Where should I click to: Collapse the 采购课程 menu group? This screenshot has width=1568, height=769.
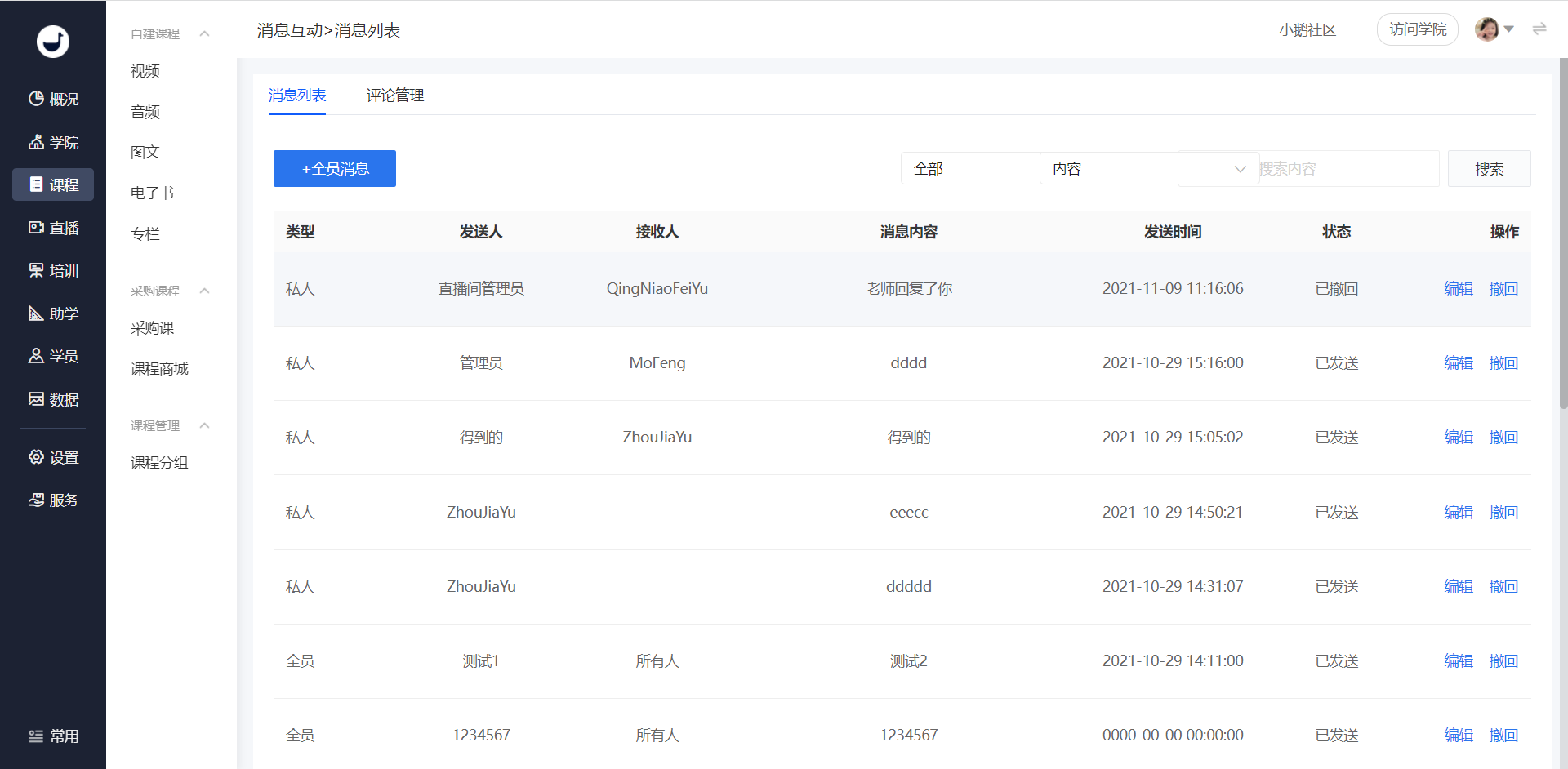(x=204, y=291)
